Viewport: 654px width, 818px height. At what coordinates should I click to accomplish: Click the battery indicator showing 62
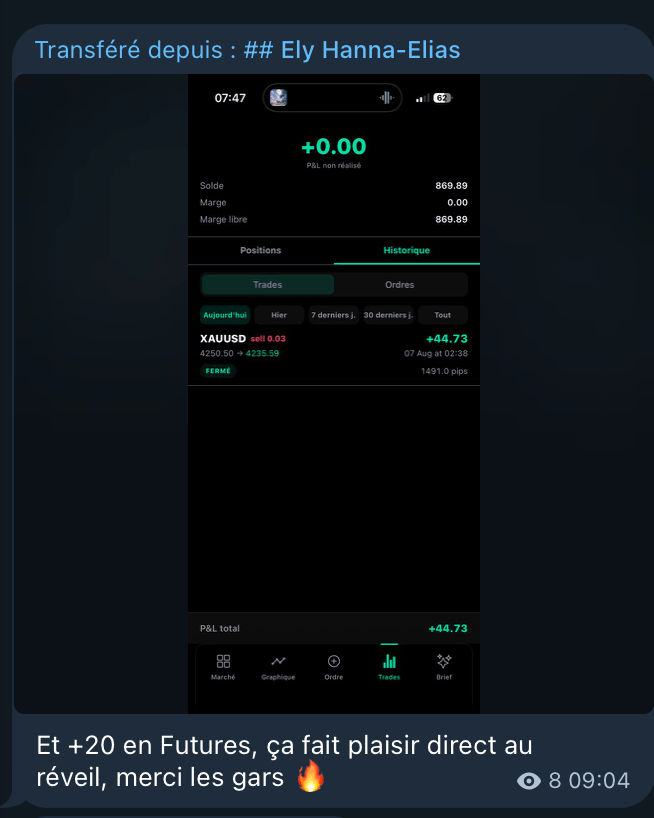[443, 98]
